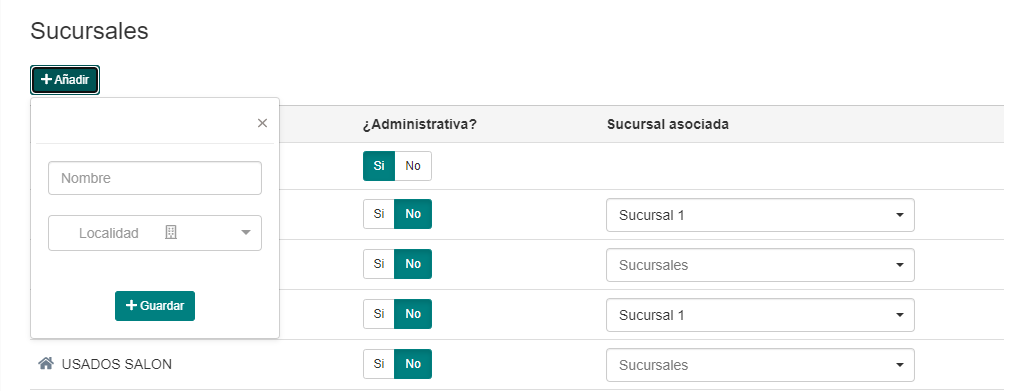This screenshot has height=391, width=1028.
Task: Expand third row Sucursales dropdown
Action: coord(760,265)
